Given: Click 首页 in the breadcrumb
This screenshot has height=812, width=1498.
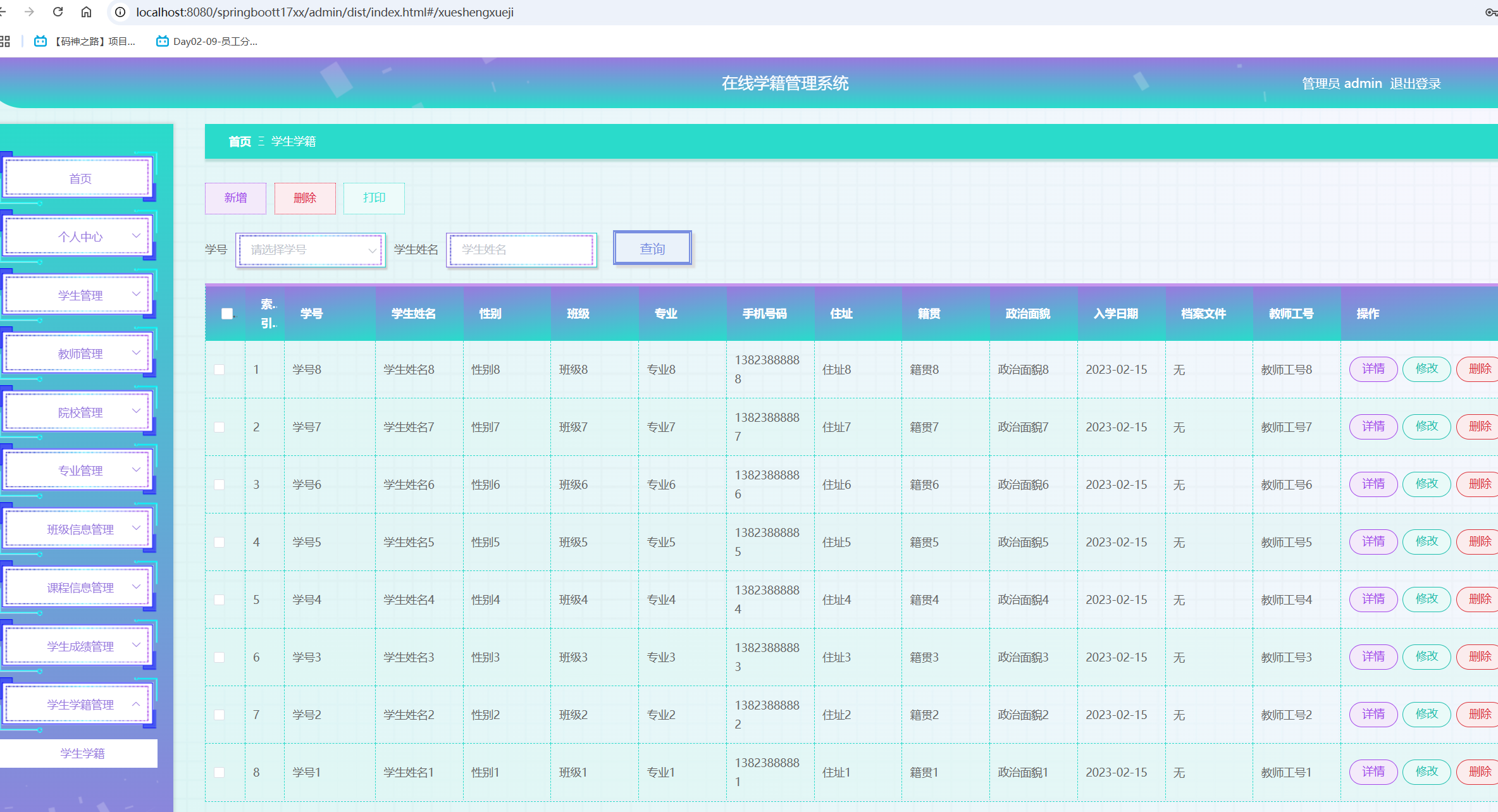Looking at the screenshot, I should (x=240, y=142).
